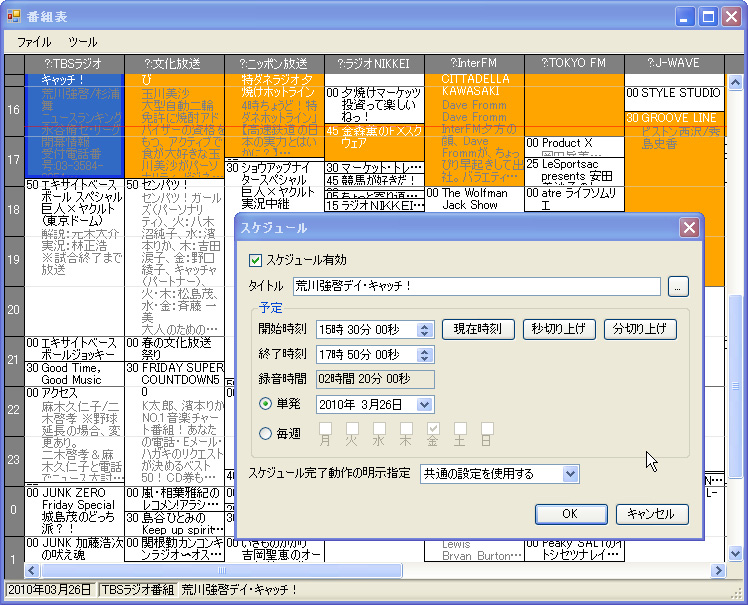Click the 文化放送 column header

coord(174,63)
